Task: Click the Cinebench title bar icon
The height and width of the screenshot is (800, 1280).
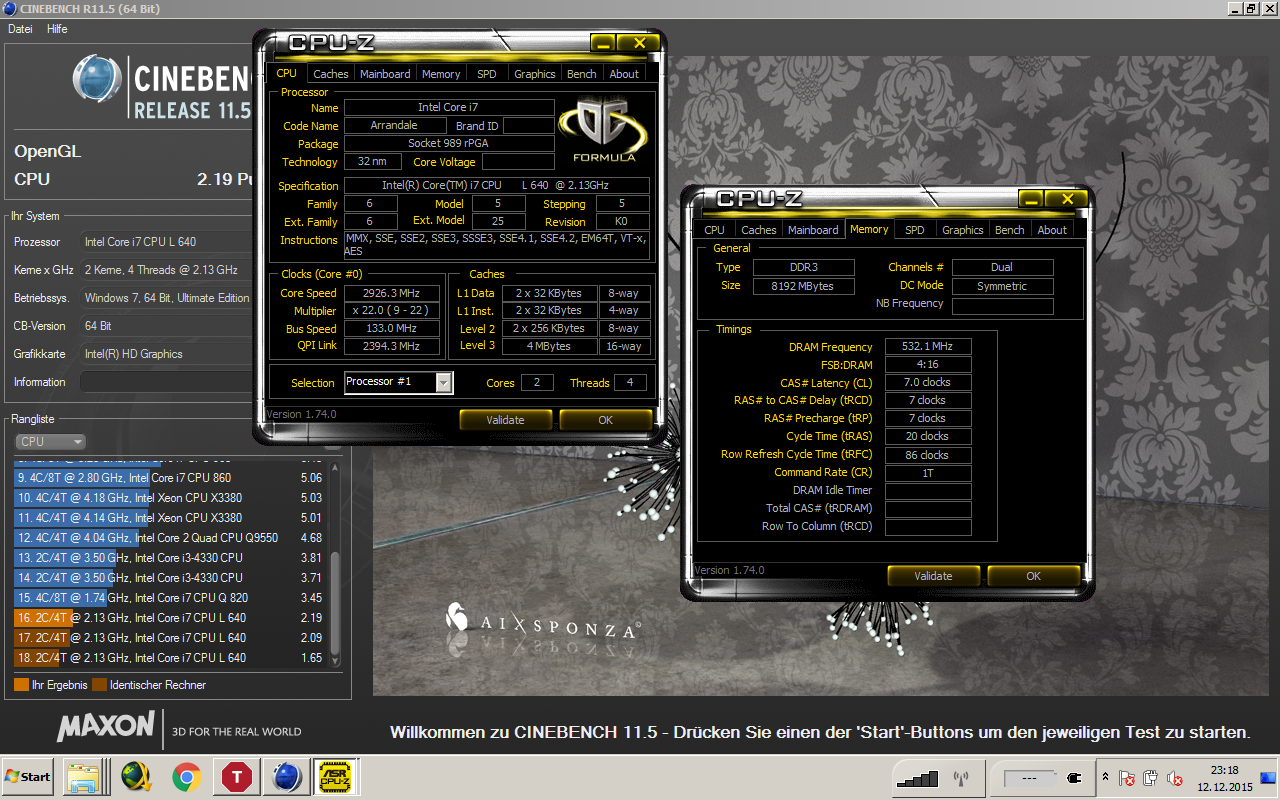Action: pyautogui.click(x=9, y=9)
